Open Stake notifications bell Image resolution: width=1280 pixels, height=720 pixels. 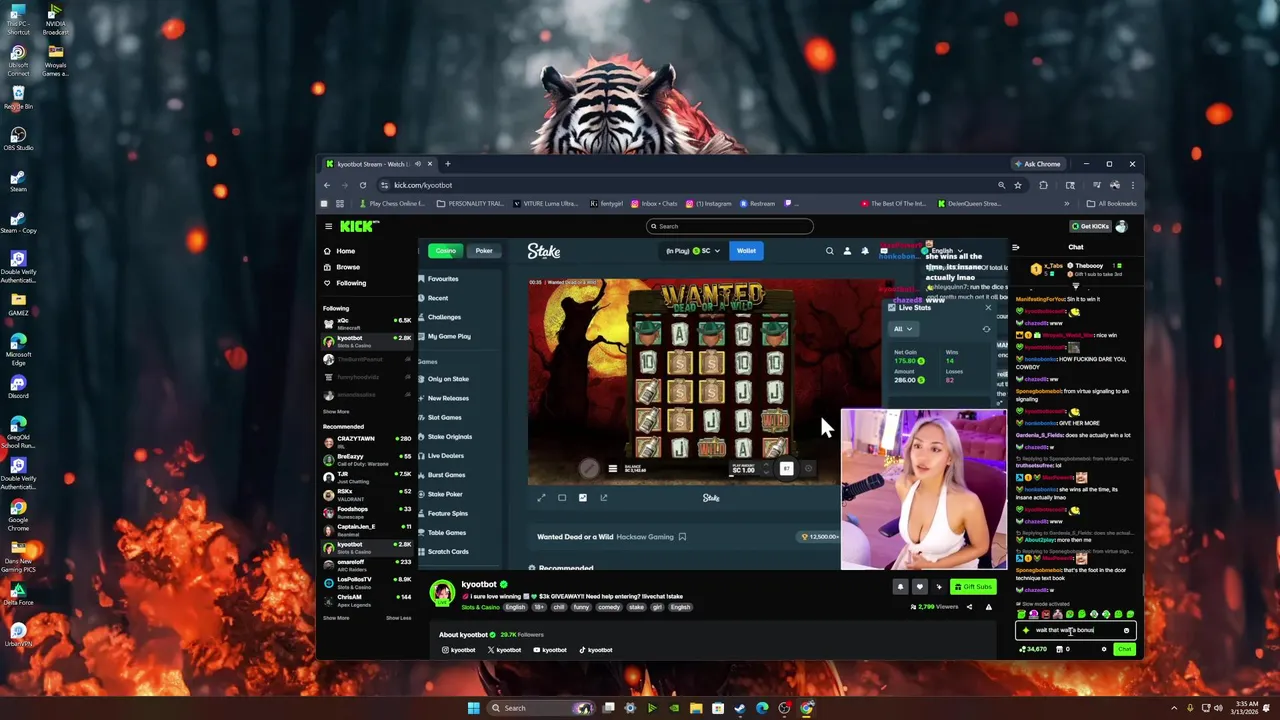[865, 251]
